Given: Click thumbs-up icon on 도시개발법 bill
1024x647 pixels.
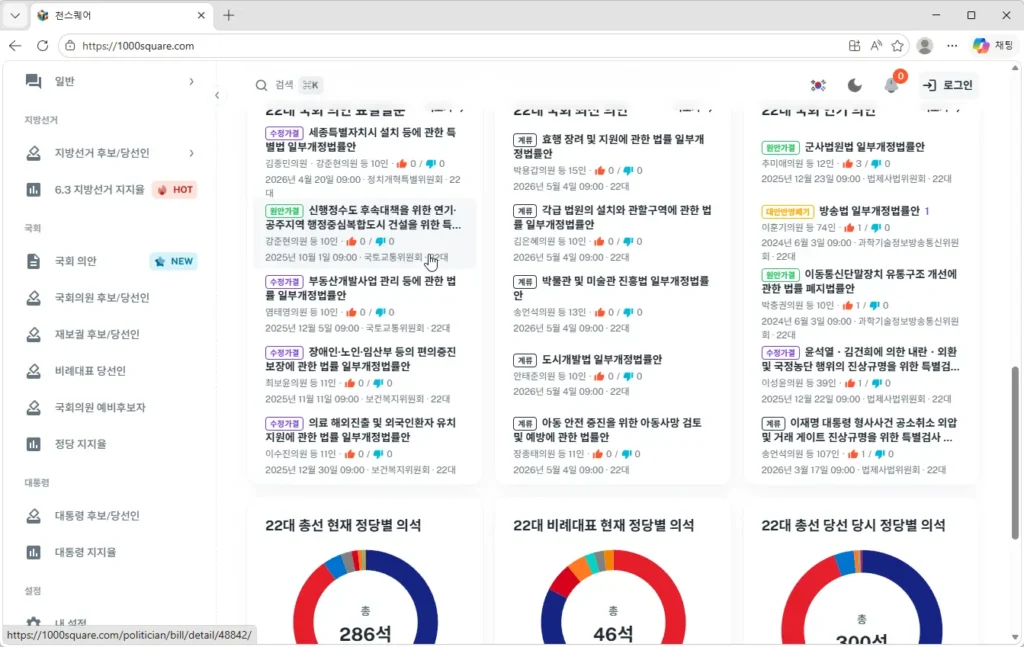Looking at the screenshot, I should click(600, 376).
